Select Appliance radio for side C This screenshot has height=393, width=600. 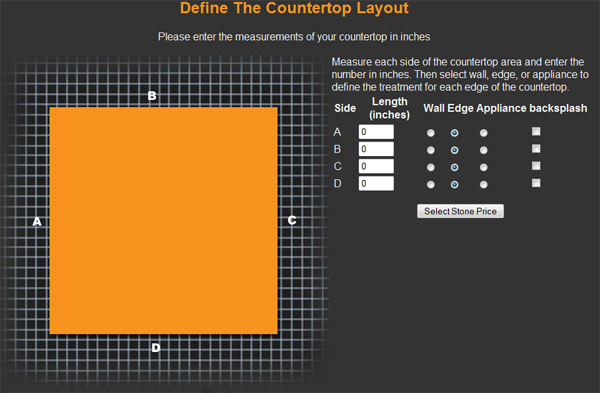click(x=484, y=167)
